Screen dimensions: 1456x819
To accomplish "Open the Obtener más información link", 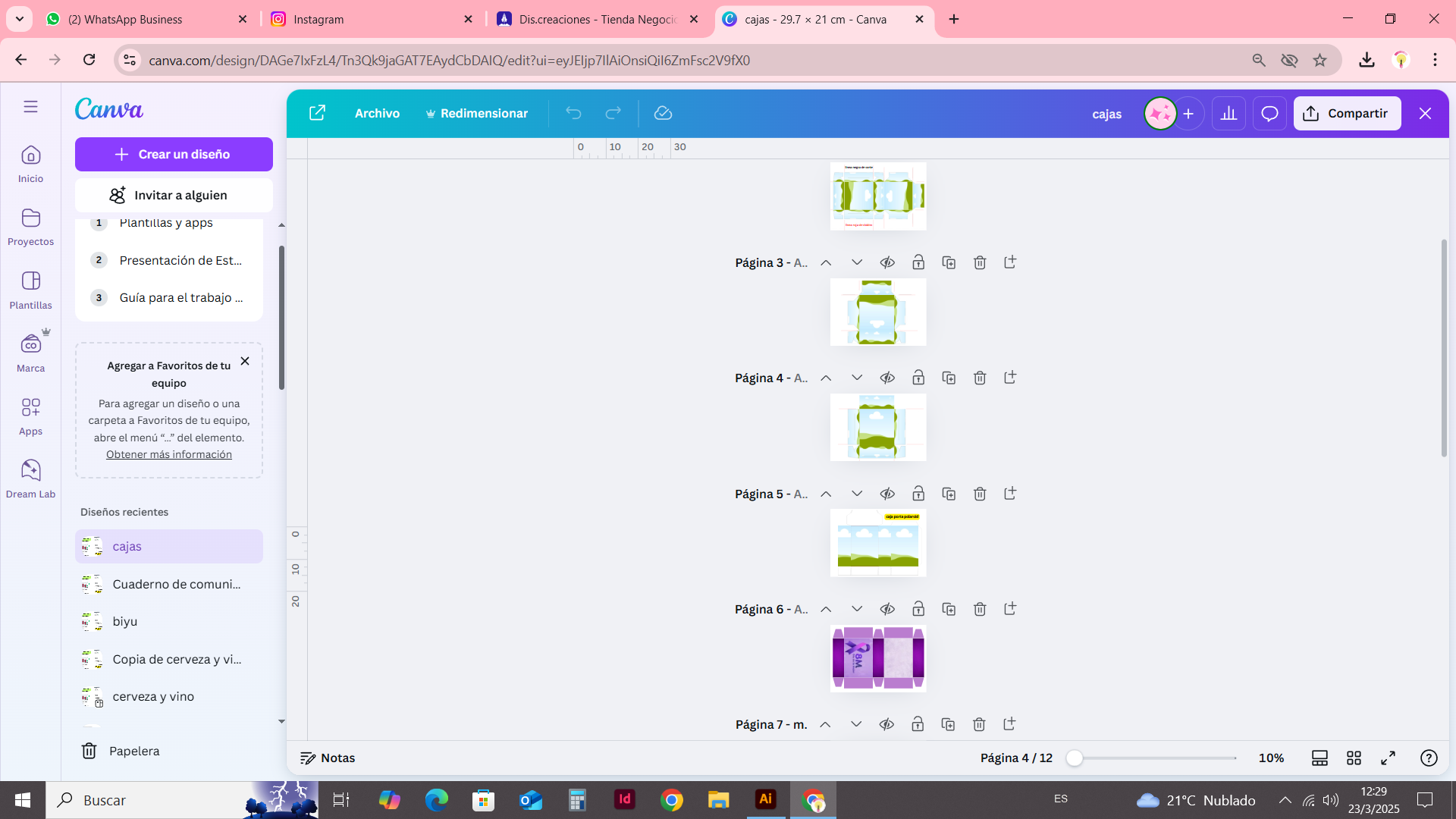I will [169, 454].
